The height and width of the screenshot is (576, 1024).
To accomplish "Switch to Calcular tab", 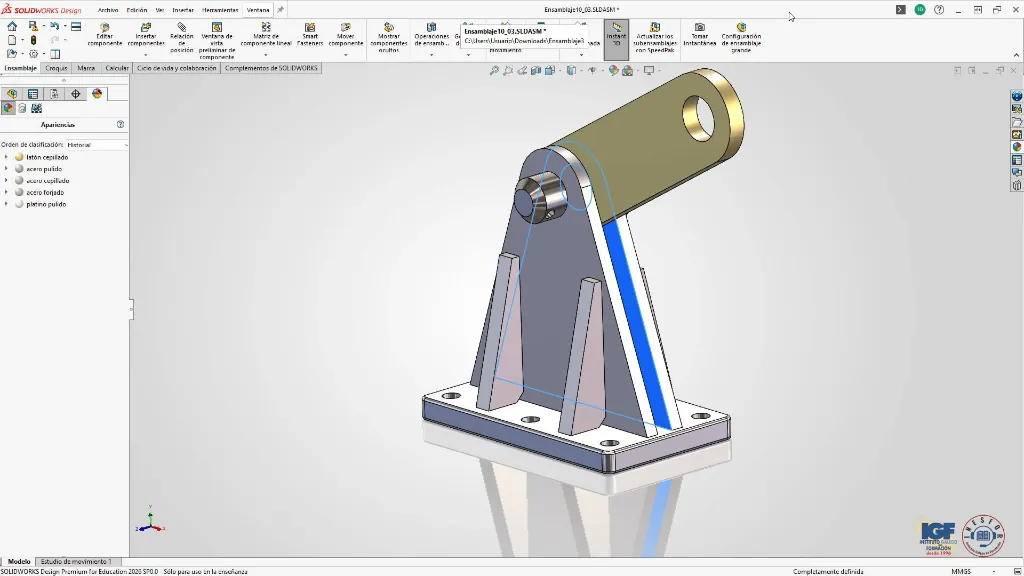I will pyautogui.click(x=117, y=68).
